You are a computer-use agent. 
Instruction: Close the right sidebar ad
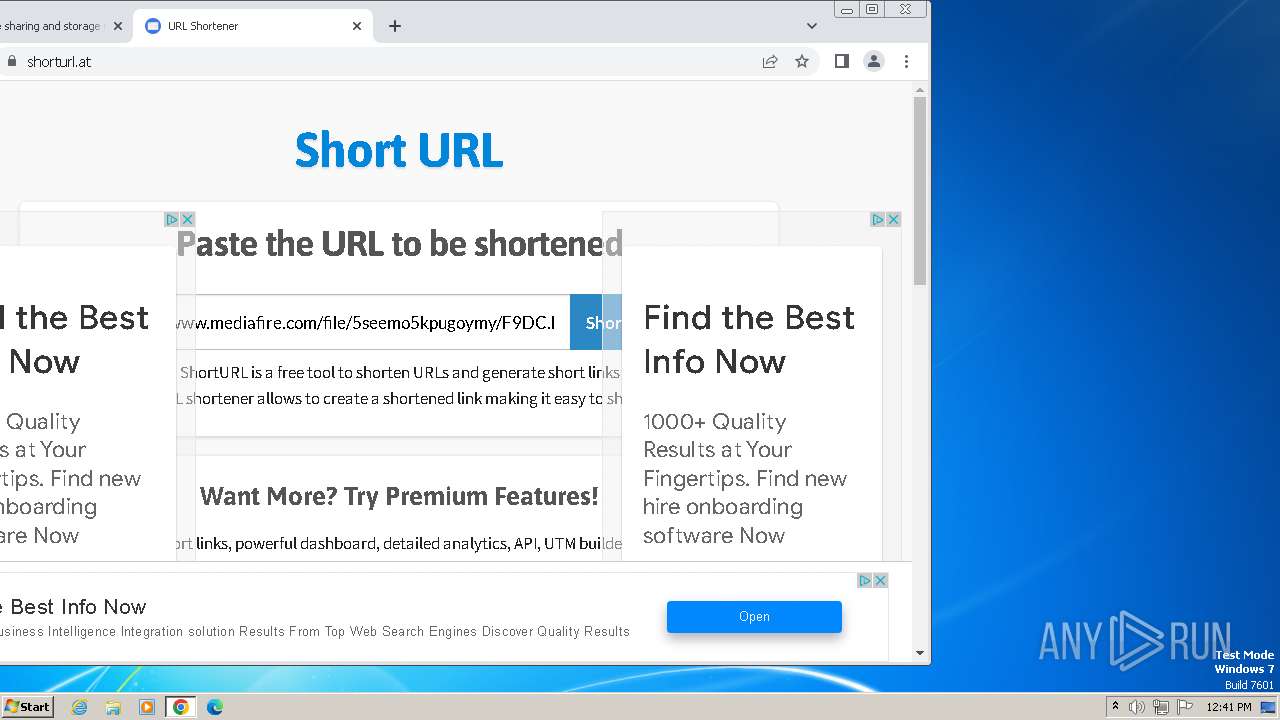click(893, 219)
